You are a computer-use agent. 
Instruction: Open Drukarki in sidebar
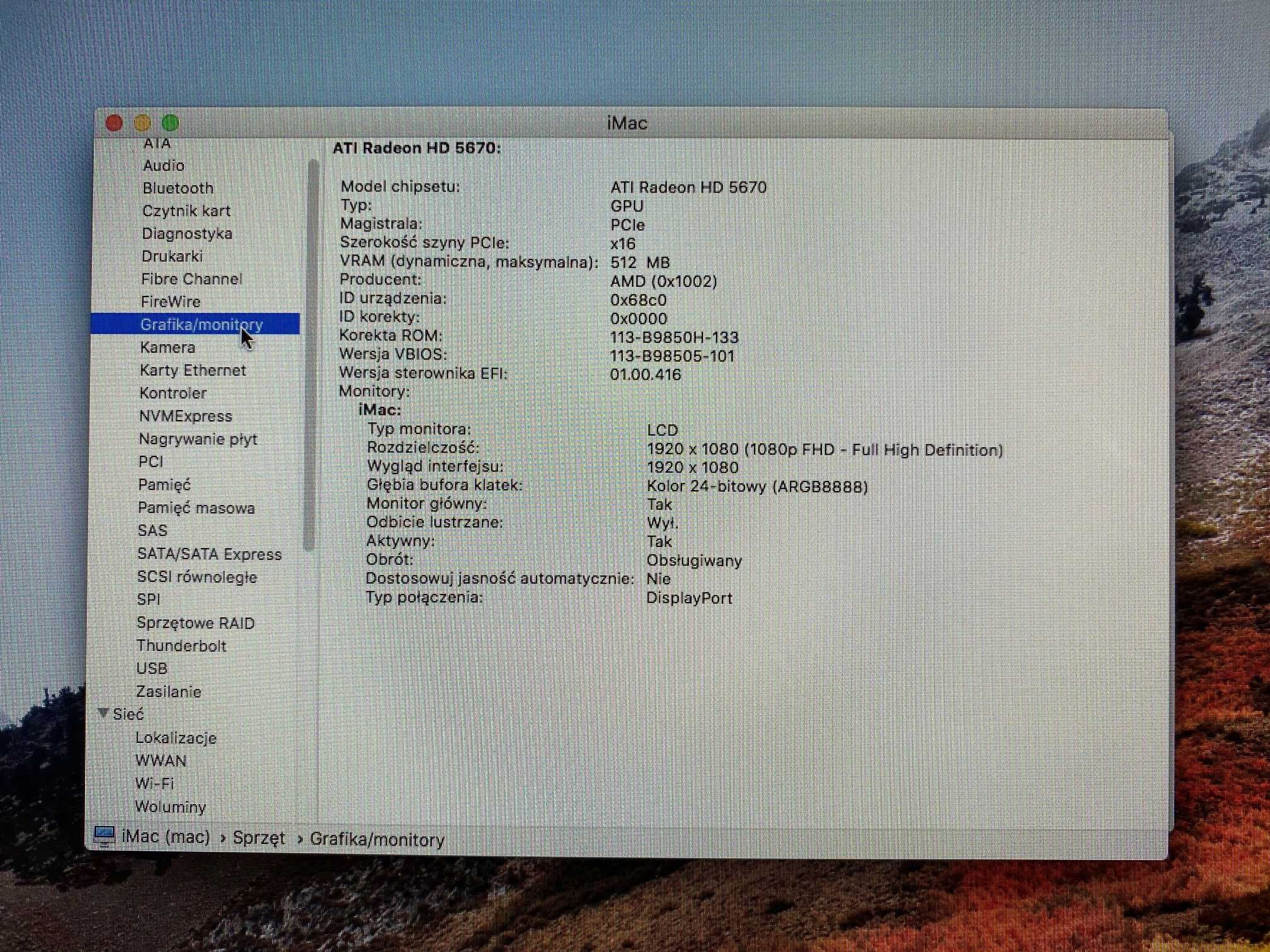[x=172, y=256]
